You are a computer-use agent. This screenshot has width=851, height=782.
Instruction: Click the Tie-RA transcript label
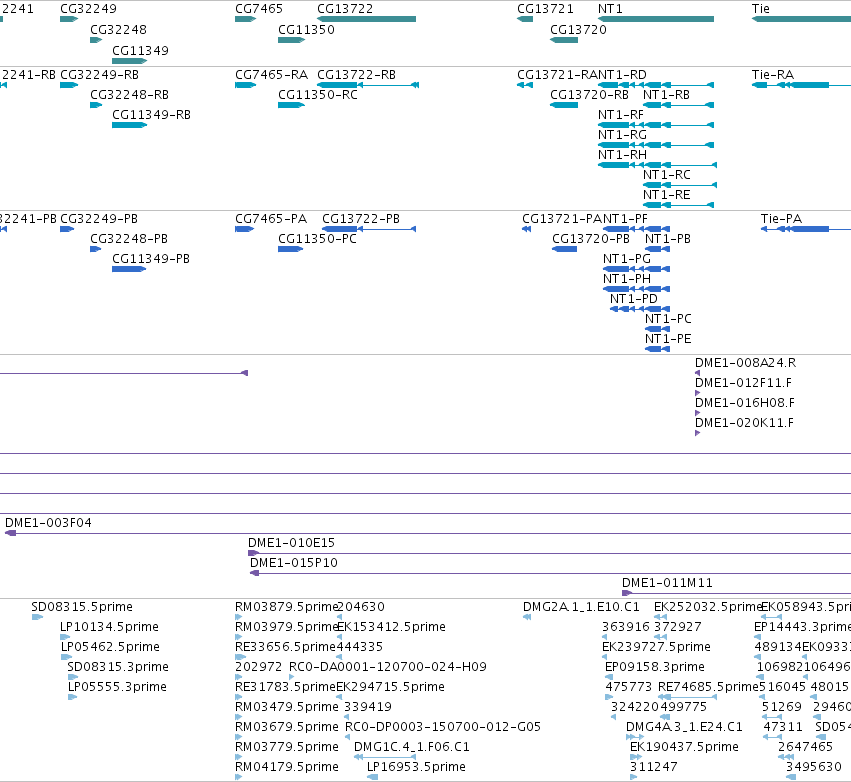[x=772, y=75]
